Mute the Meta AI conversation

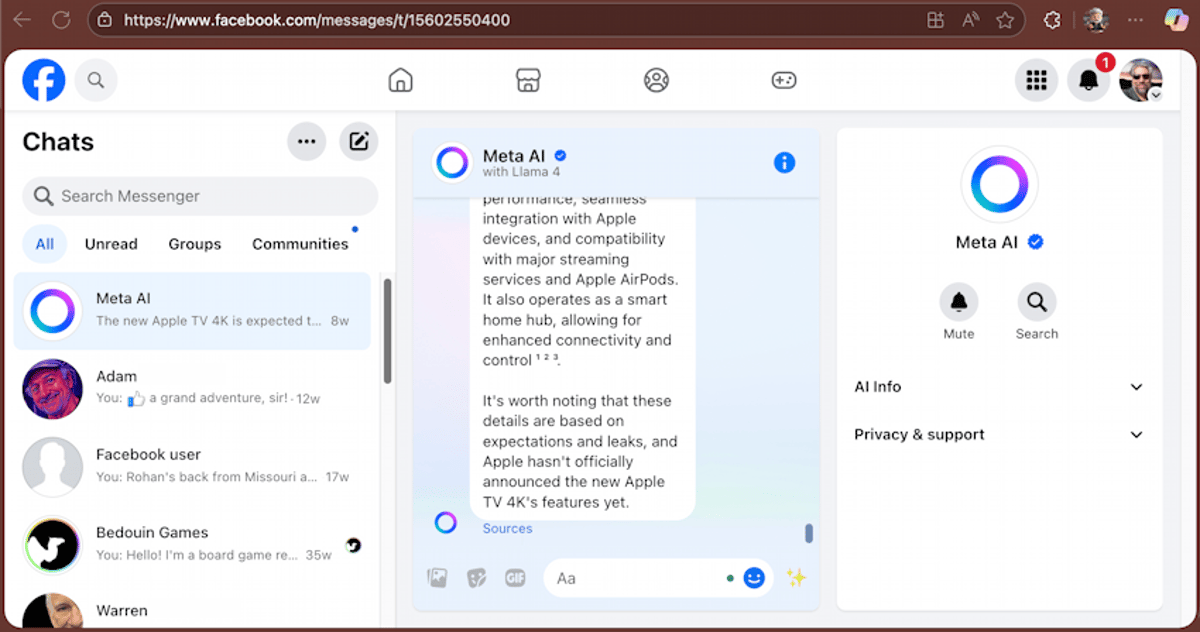click(959, 300)
